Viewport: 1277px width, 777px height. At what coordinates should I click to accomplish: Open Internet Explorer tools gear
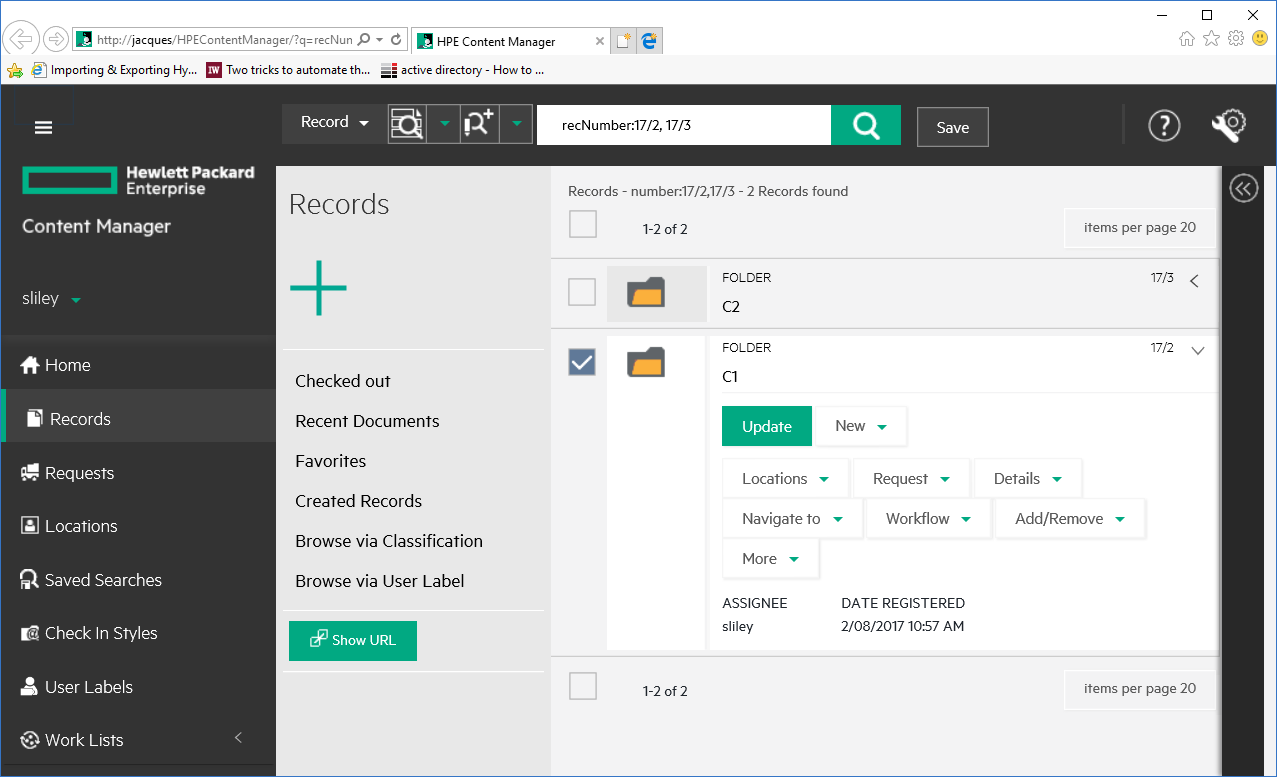click(x=1236, y=39)
